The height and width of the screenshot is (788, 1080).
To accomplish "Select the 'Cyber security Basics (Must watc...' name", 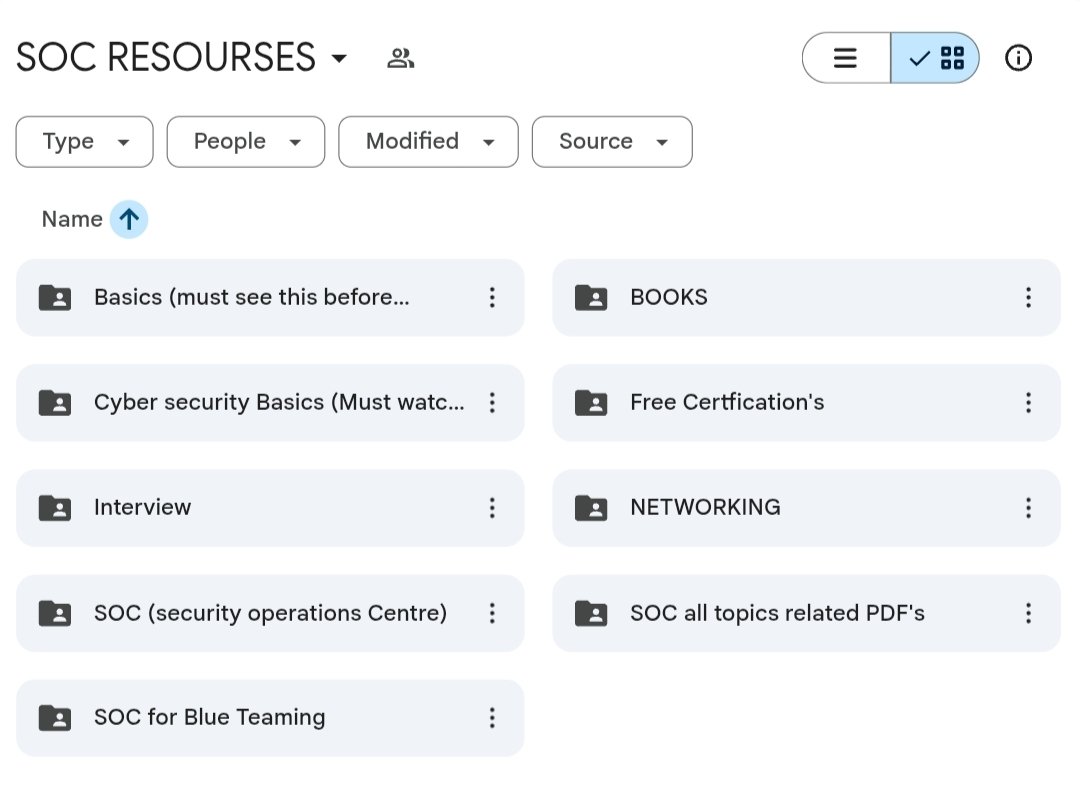I will 279,403.
